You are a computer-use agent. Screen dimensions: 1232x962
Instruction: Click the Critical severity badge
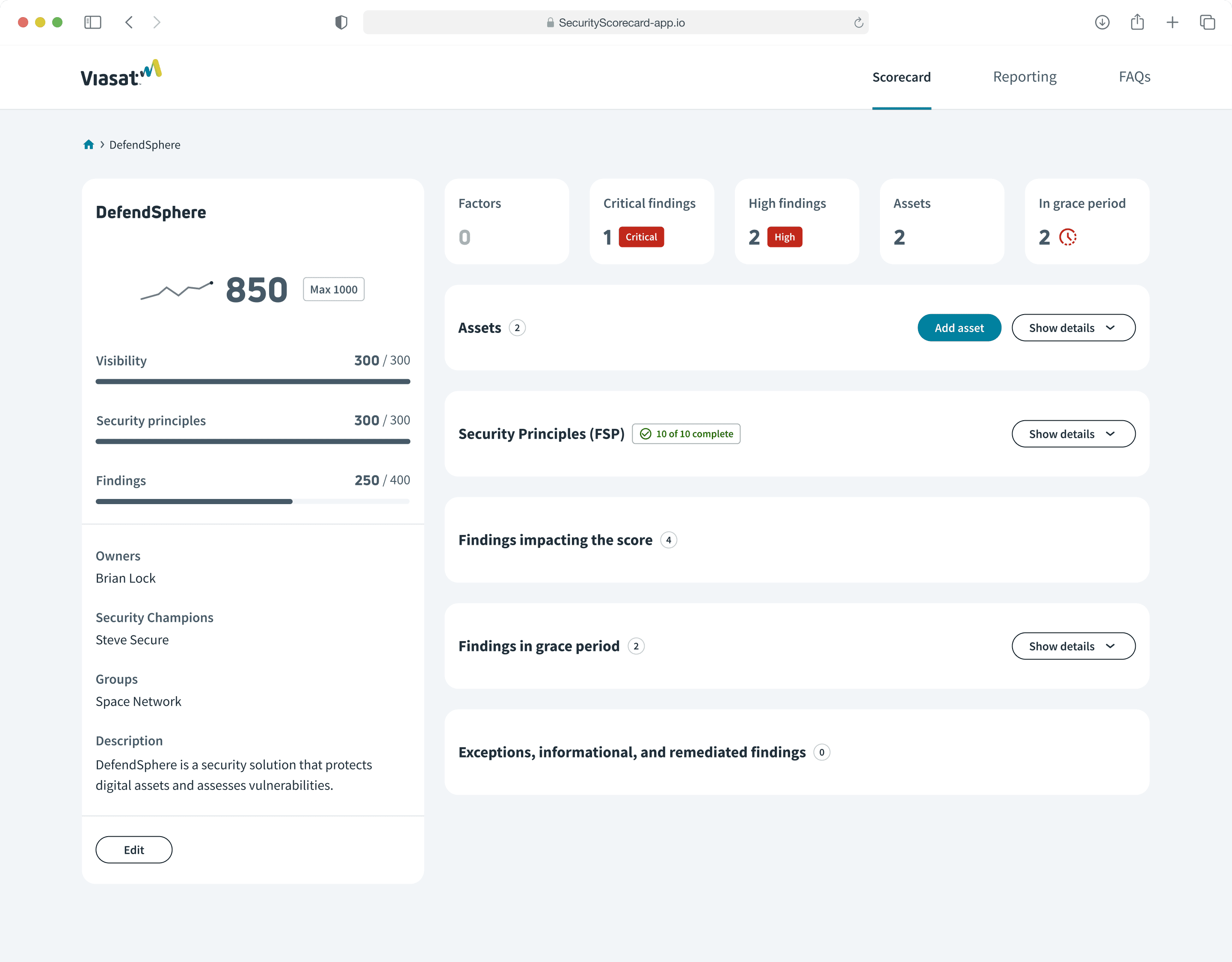click(641, 237)
